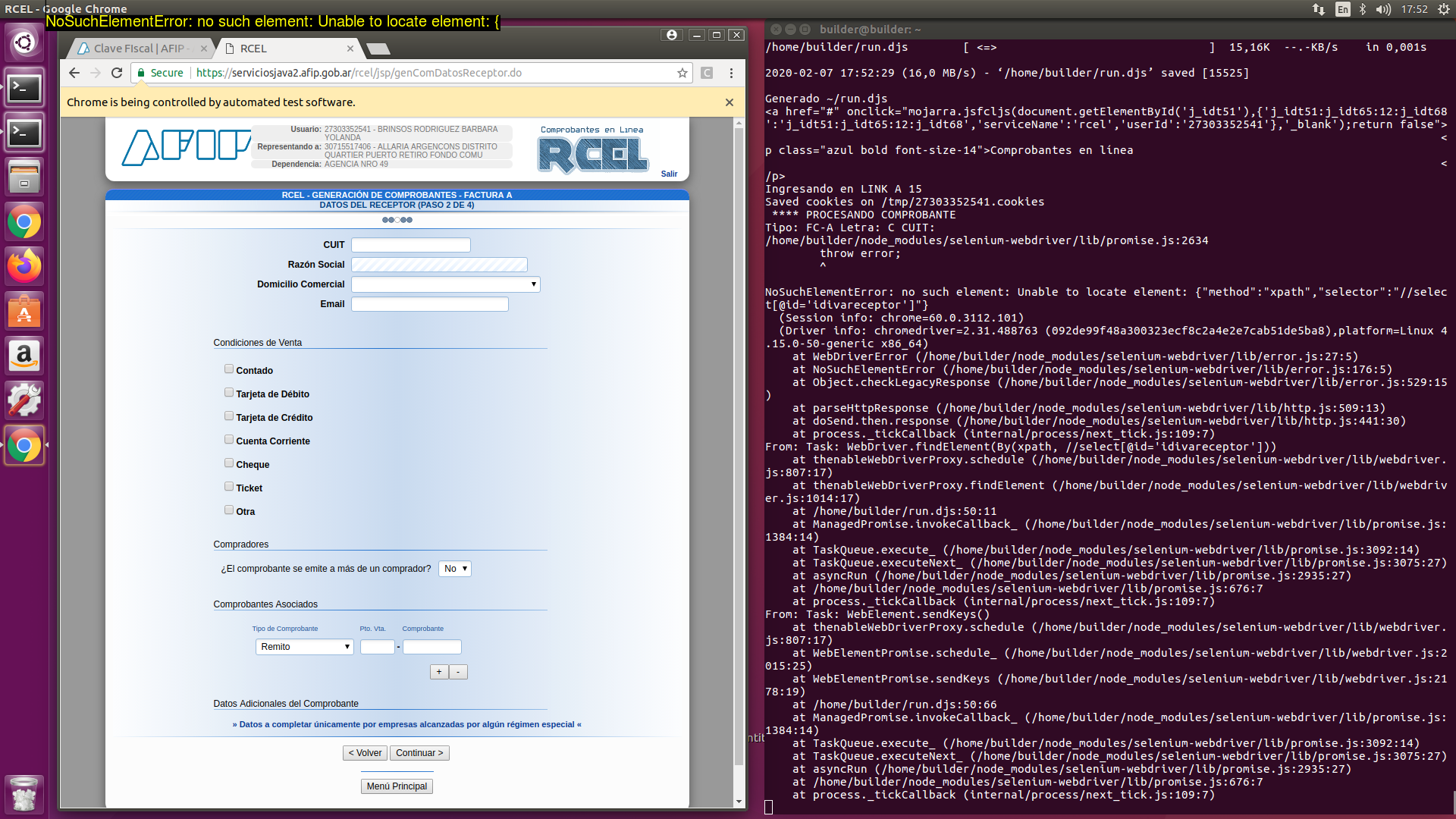Open Domicilio Comercial dropdown
Screen dimensions: 1456x819
[446, 284]
